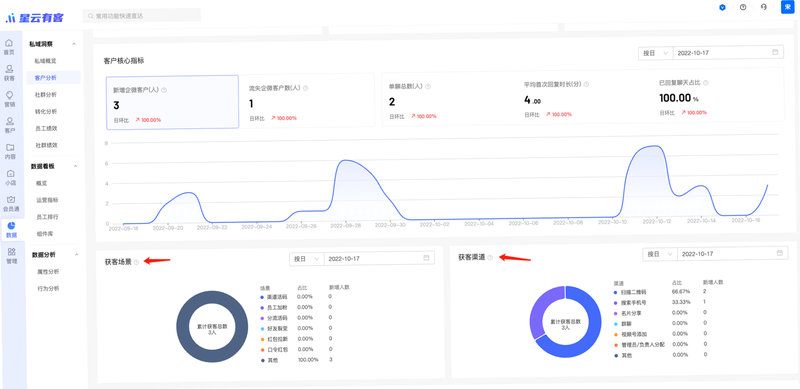Open 组件库 under 数据看板

(x=45, y=233)
